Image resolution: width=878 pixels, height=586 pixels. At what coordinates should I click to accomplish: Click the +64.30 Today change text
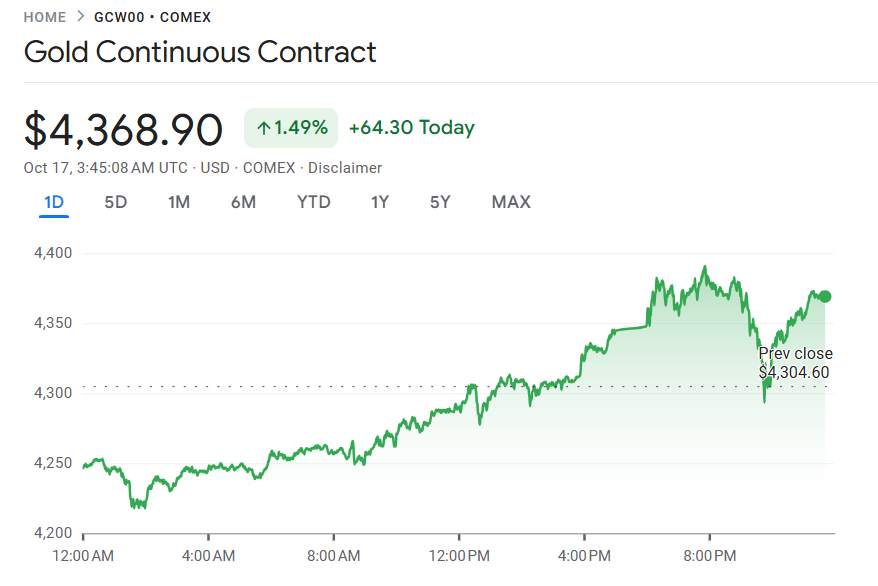pos(411,128)
